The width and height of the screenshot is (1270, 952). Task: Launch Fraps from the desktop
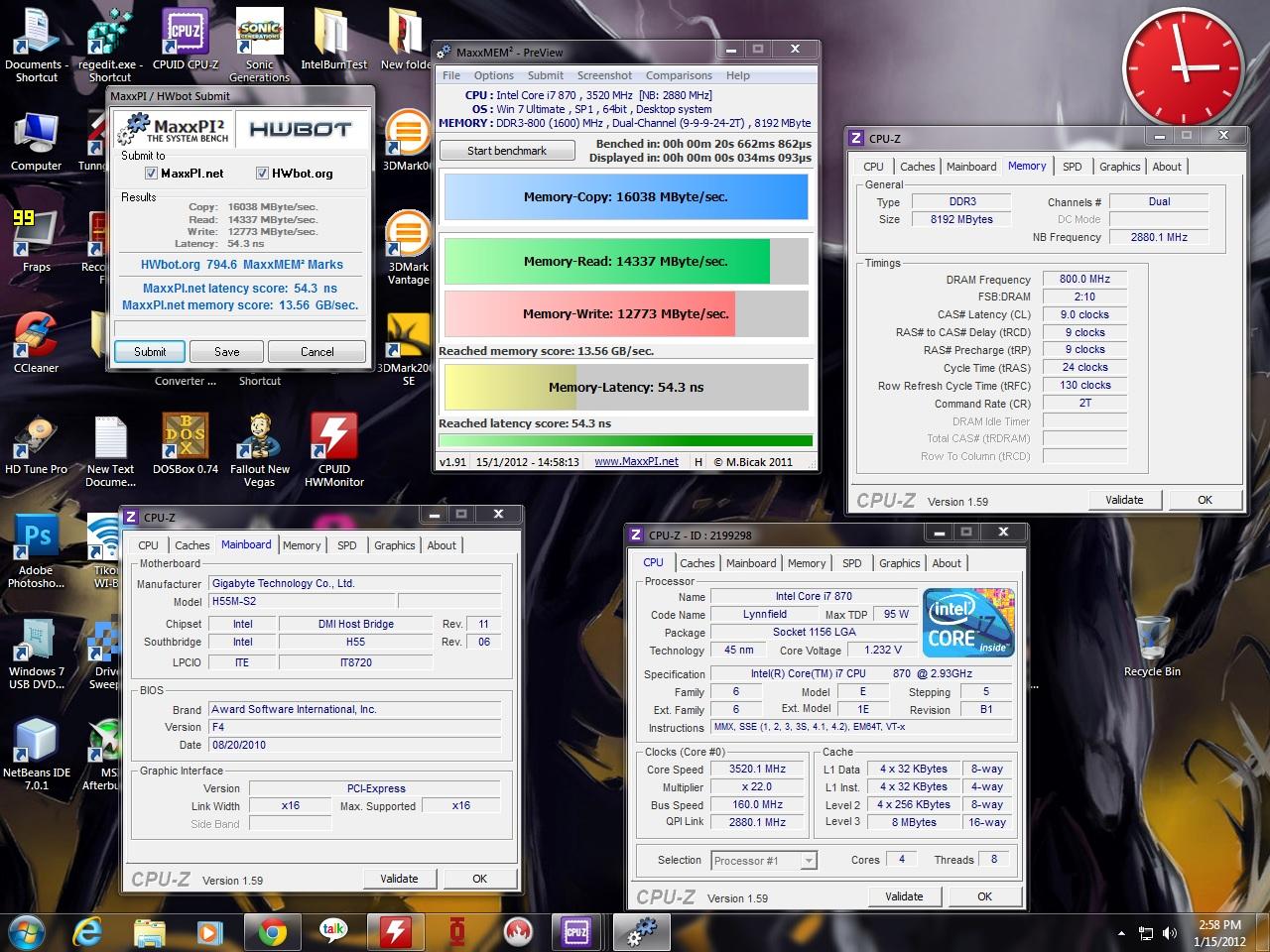point(37,241)
